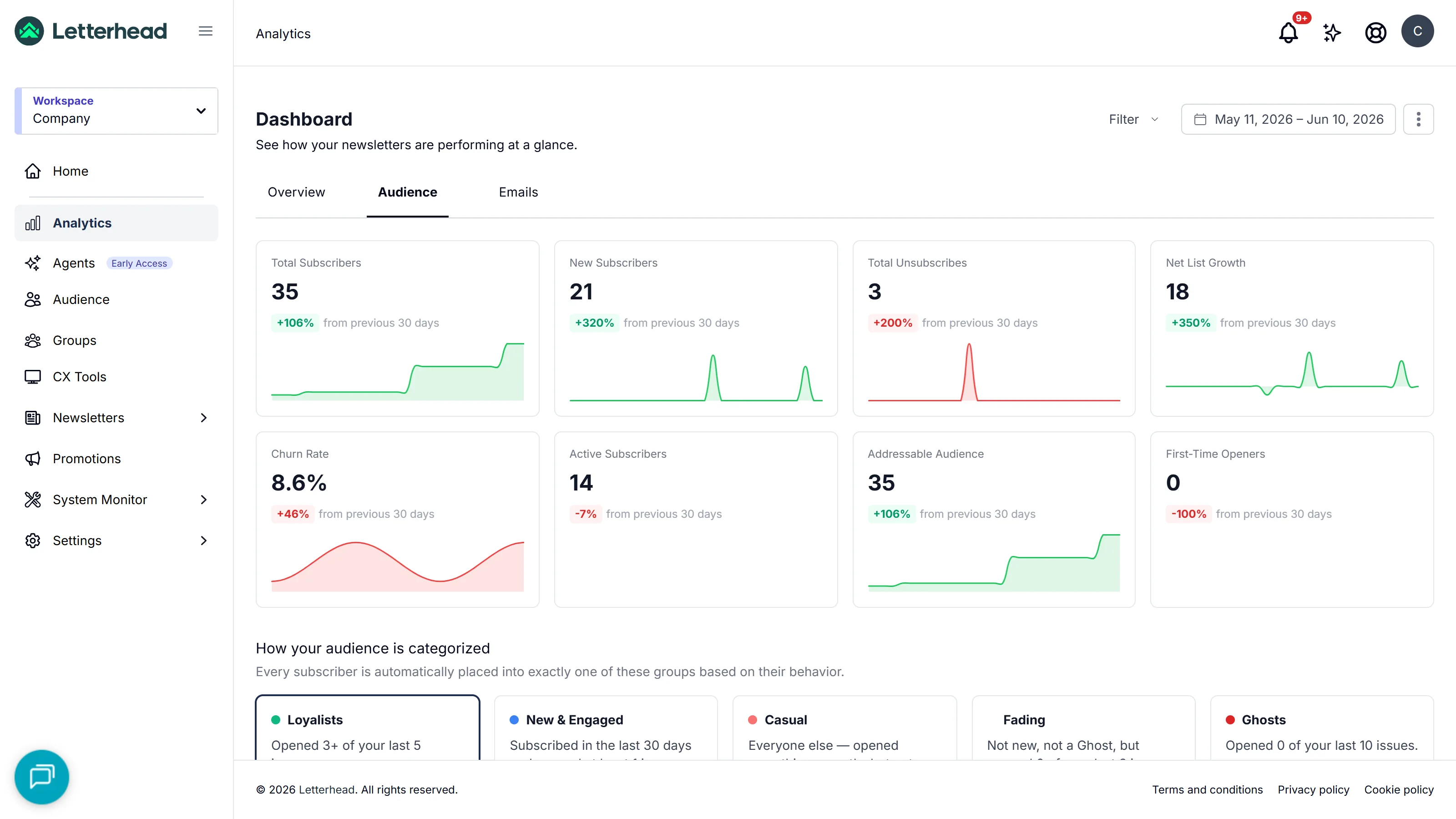
Task: Click the Early Access badge
Action: 139,263
